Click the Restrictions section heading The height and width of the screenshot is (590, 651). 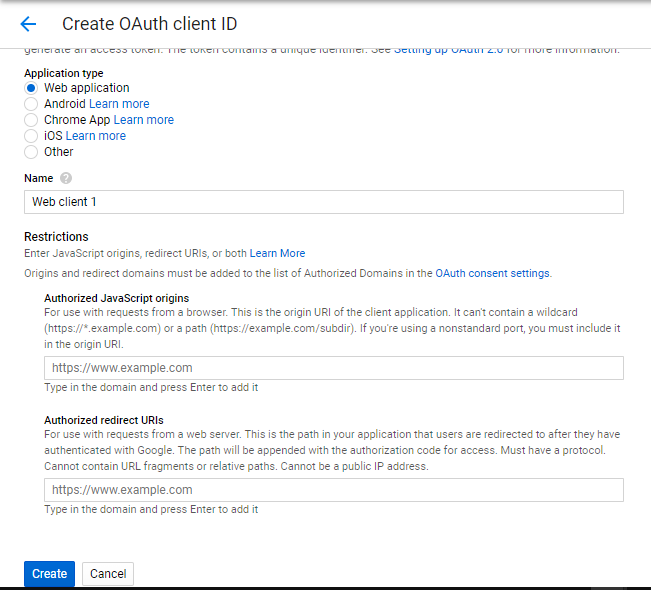(x=56, y=237)
